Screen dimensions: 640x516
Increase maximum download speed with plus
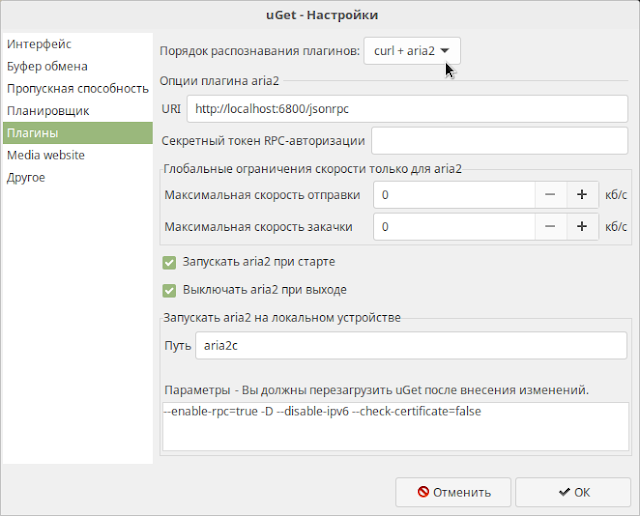(582, 227)
